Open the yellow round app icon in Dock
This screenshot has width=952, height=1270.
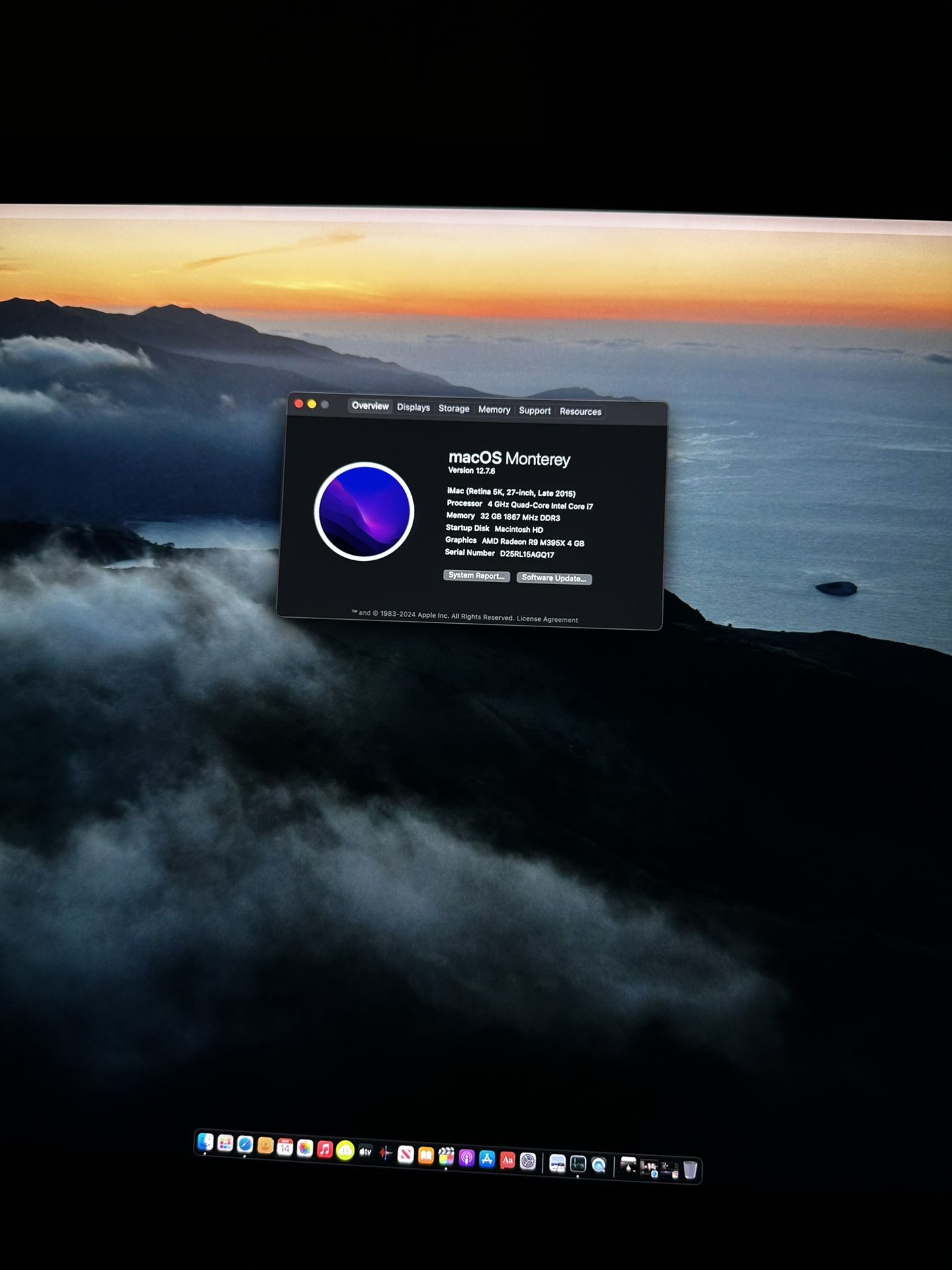point(345,1151)
